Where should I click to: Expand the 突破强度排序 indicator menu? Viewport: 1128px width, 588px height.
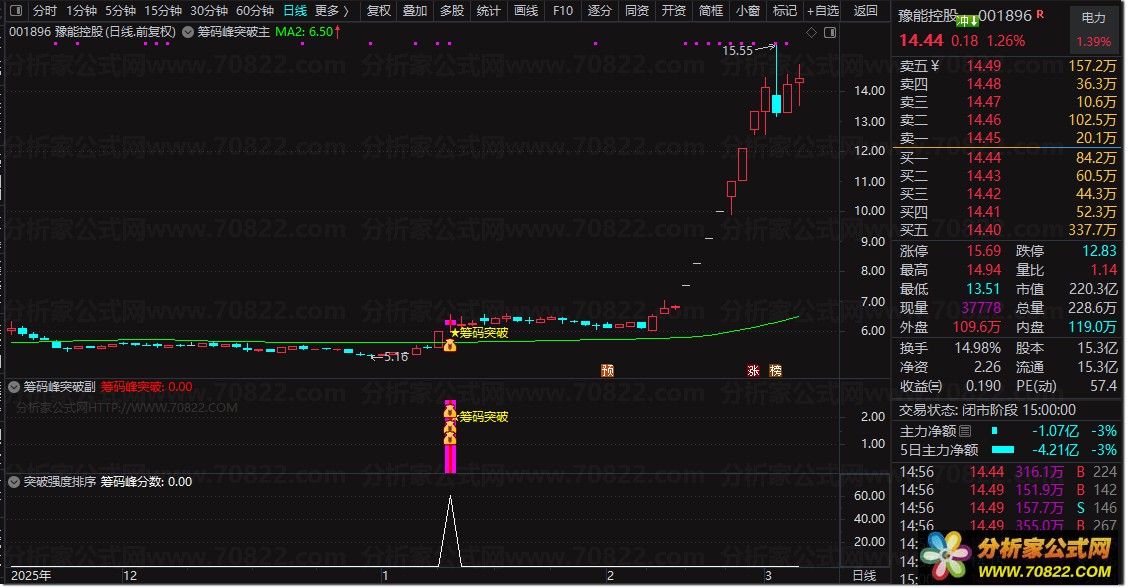click(14, 482)
